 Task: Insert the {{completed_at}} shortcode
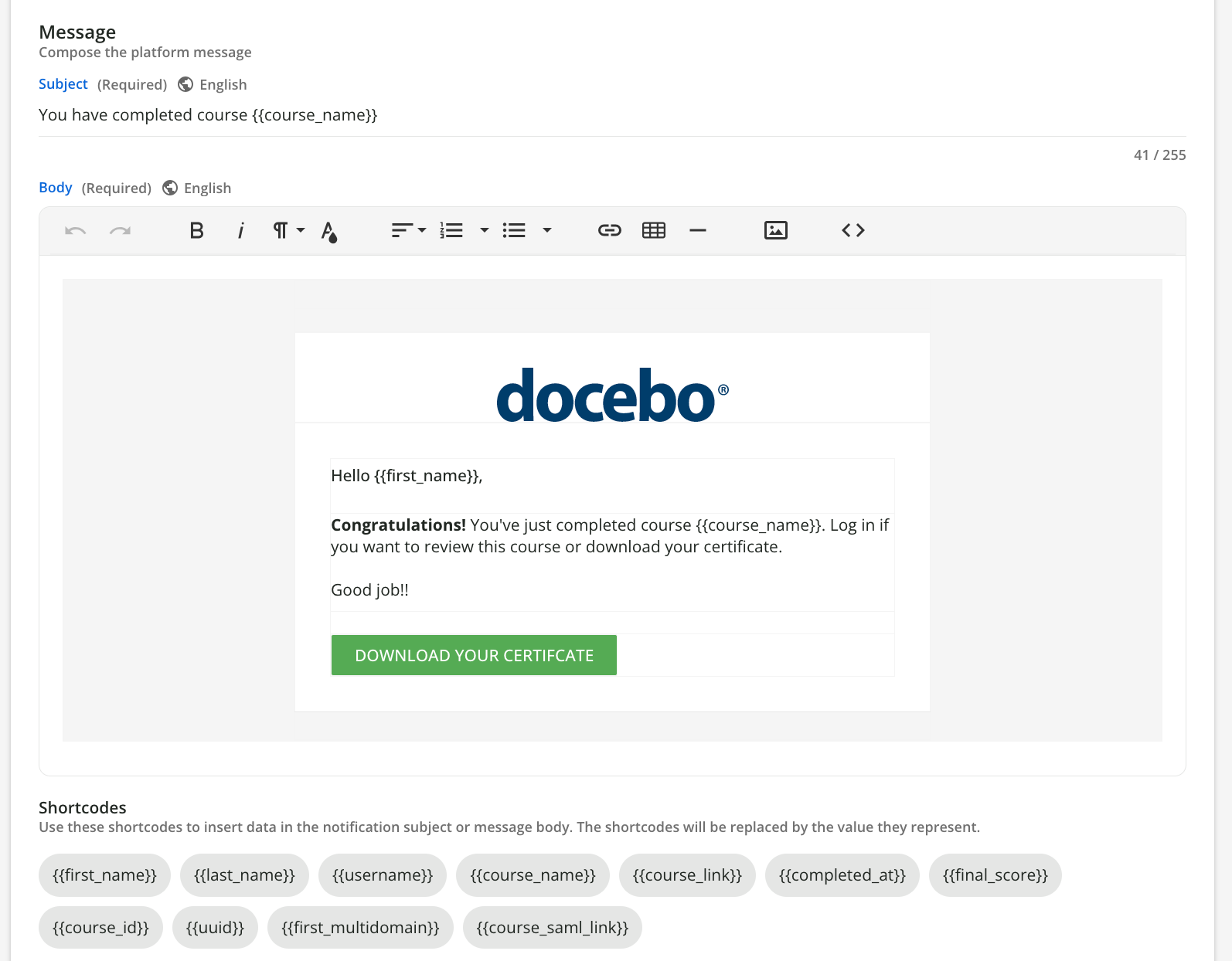(x=842, y=875)
